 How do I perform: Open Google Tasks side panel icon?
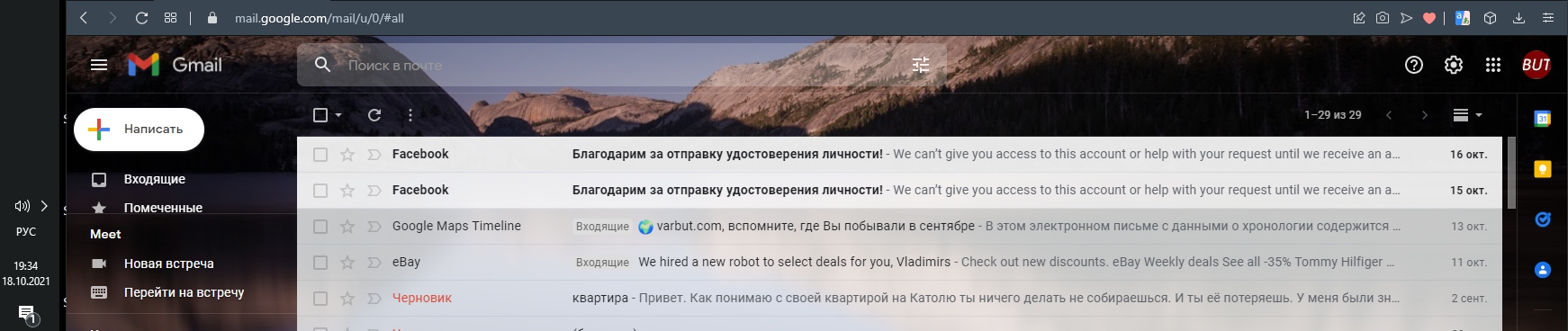click(x=1542, y=219)
